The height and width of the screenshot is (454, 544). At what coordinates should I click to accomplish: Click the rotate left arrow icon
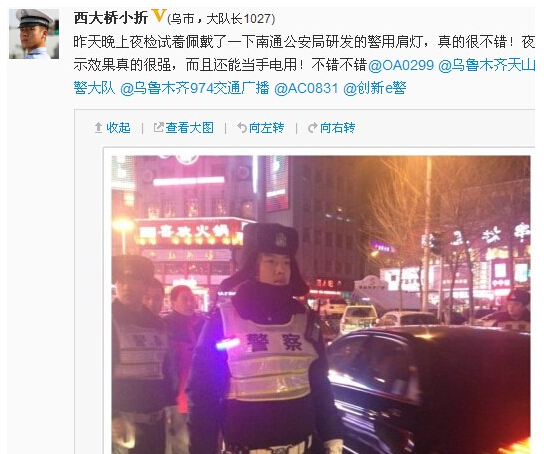point(242,128)
